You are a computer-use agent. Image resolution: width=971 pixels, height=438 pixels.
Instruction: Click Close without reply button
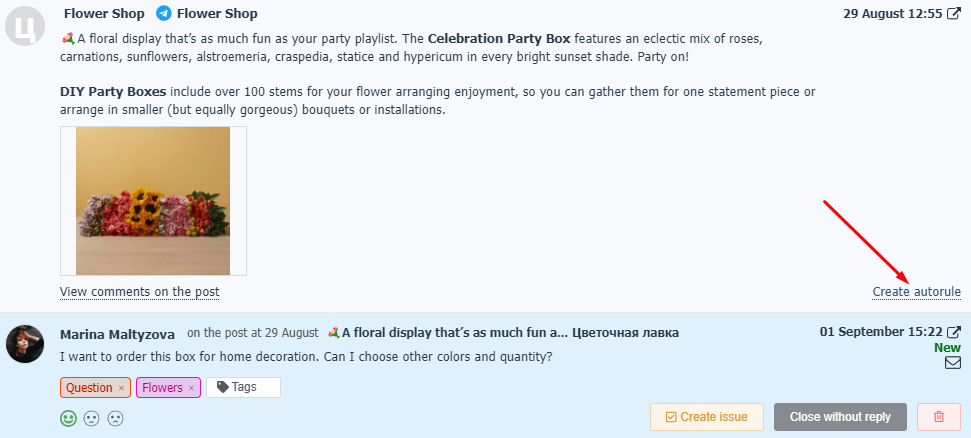click(840, 417)
